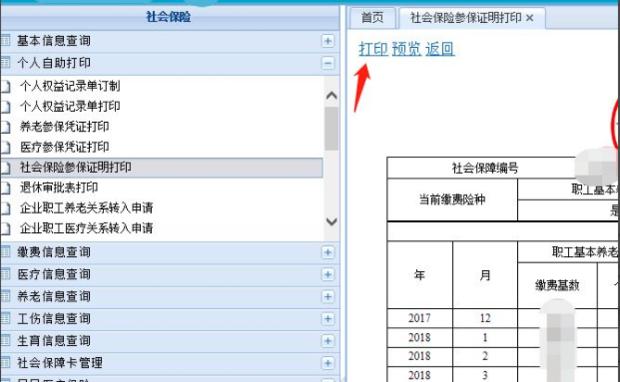Collapse the 个人自助打印 section
This screenshot has height=382, width=620.
tap(328, 63)
